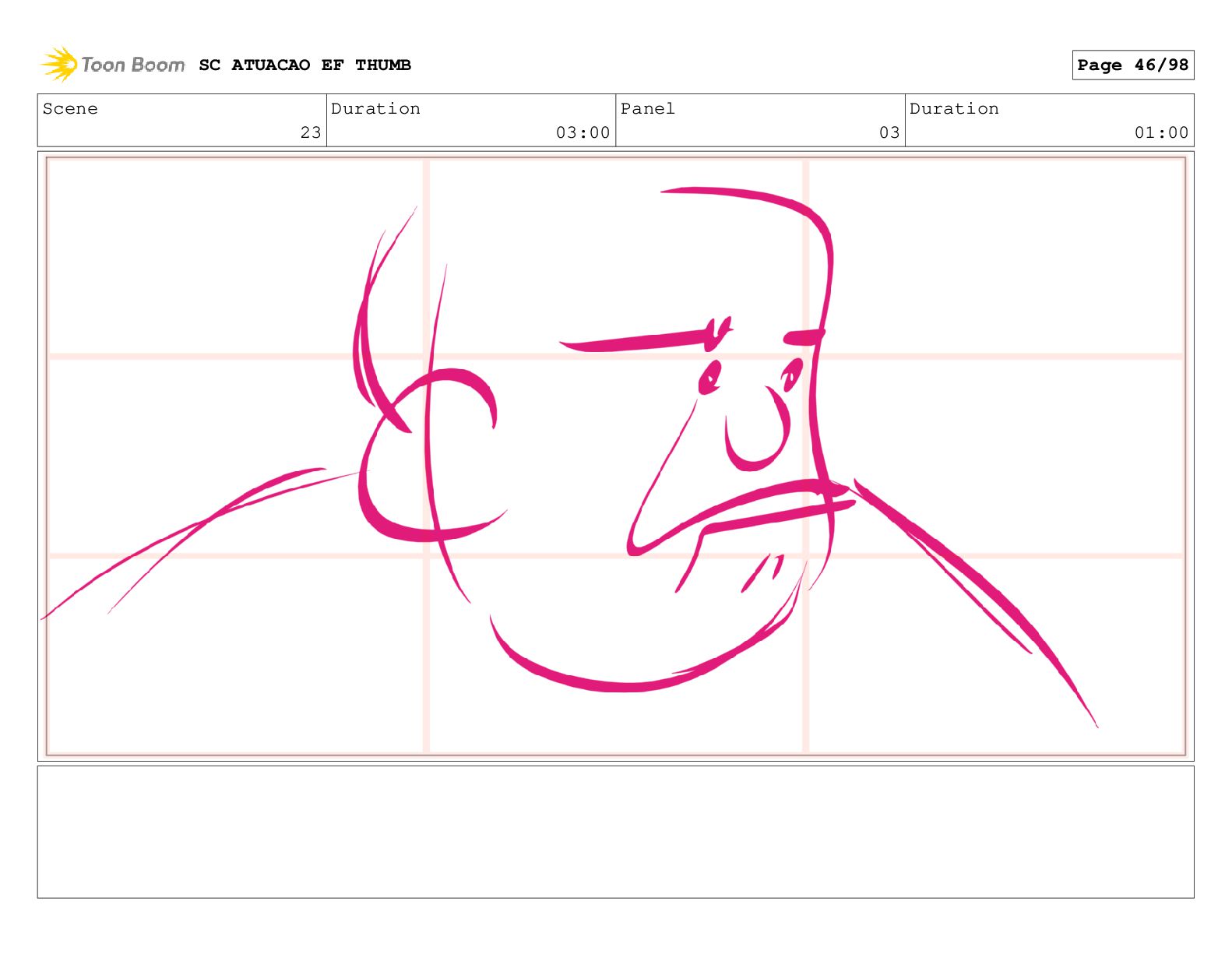Image resolution: width=1232 pixels, height=954 pixels.
Task: Click the scene duration value 03:00
Action: (x=583, y=132)
